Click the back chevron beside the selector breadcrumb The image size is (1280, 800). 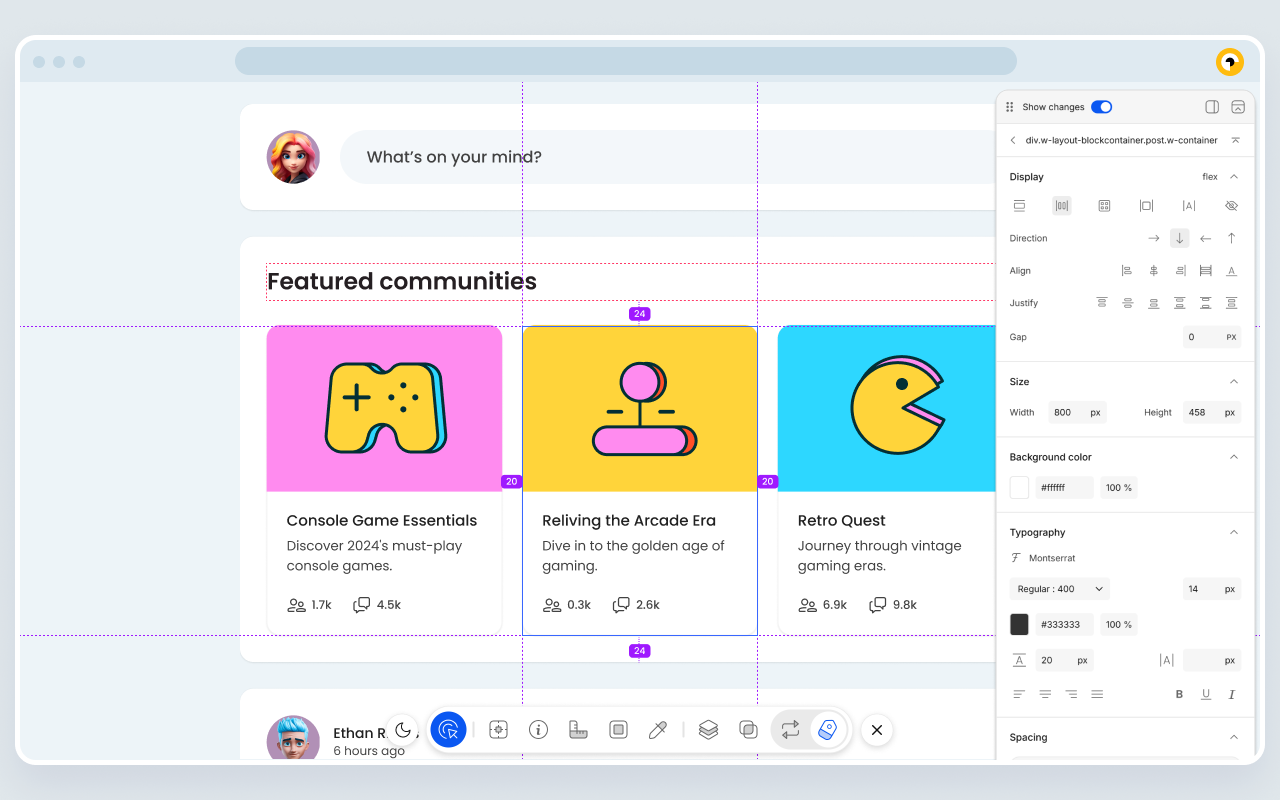[x=1013, y=140]
